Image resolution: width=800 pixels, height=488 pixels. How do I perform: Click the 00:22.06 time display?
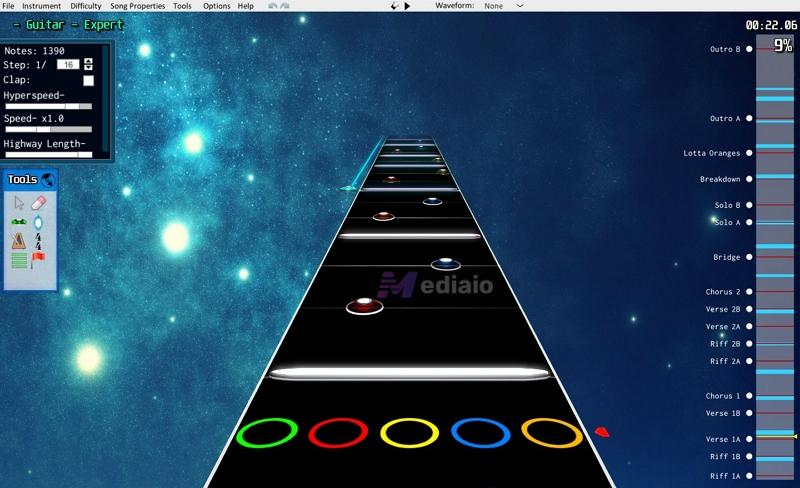coord(771,25)
